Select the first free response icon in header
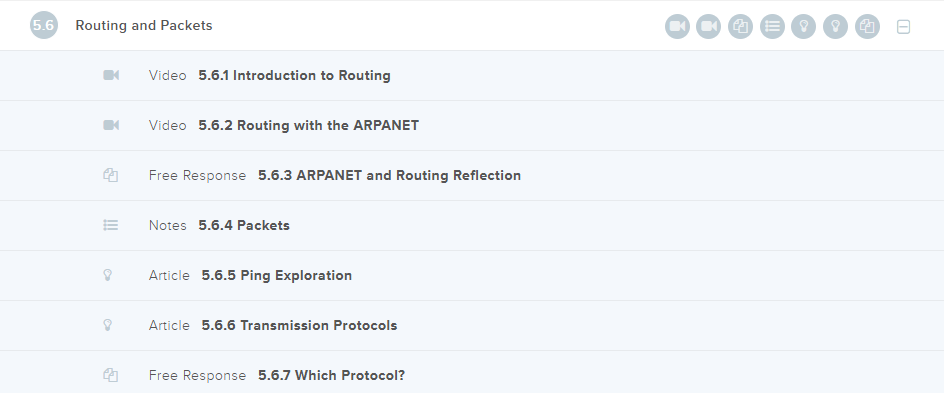 pos(741,26)
